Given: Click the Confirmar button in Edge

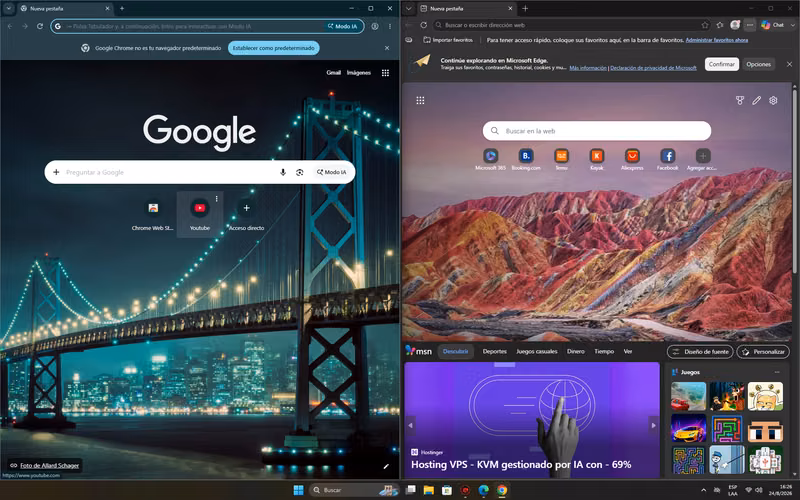Looking at the screenshot, I should [721, 64].
